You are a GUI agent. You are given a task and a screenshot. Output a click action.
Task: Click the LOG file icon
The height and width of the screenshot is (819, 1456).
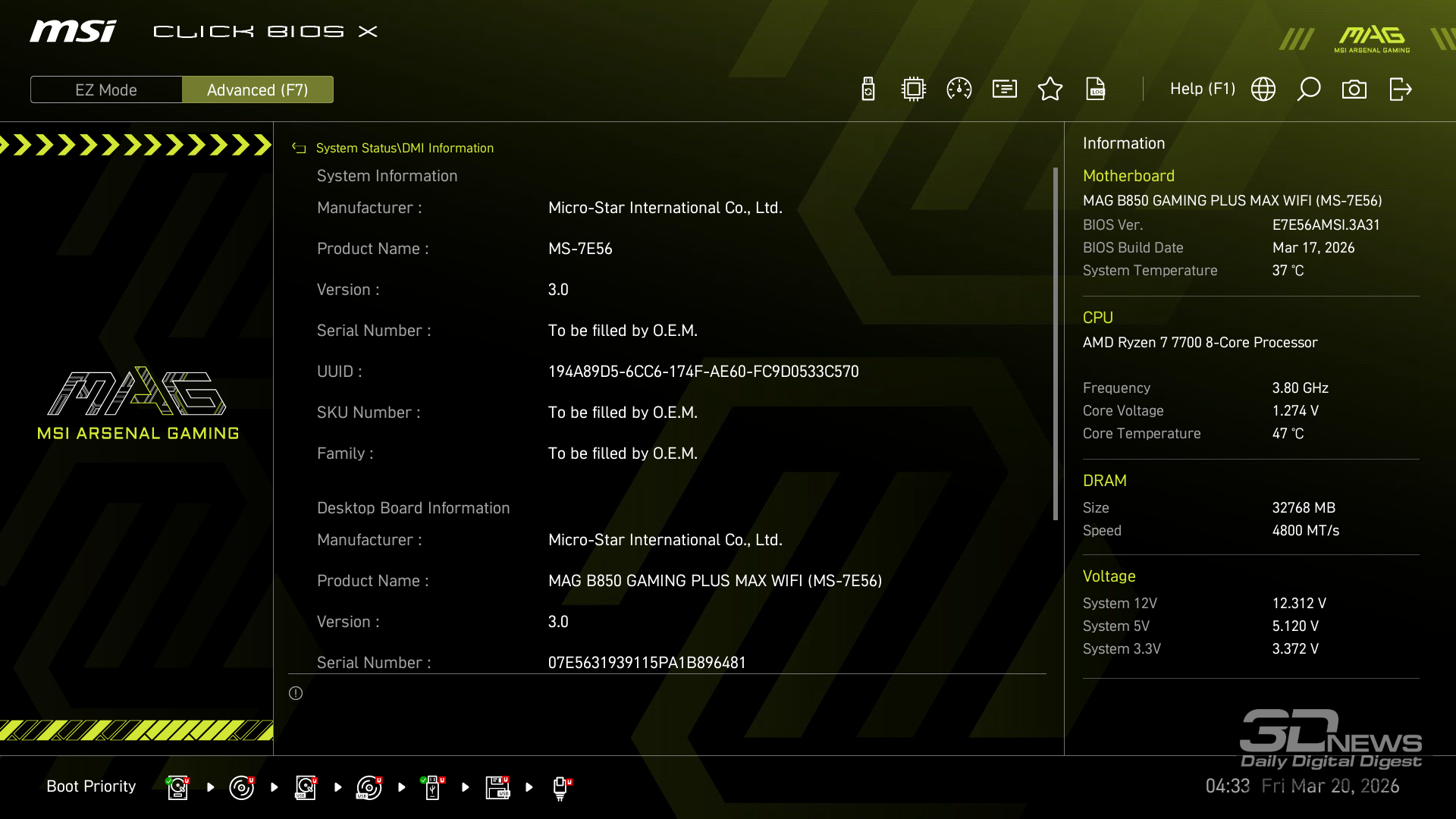click(x=1096, y=89)
